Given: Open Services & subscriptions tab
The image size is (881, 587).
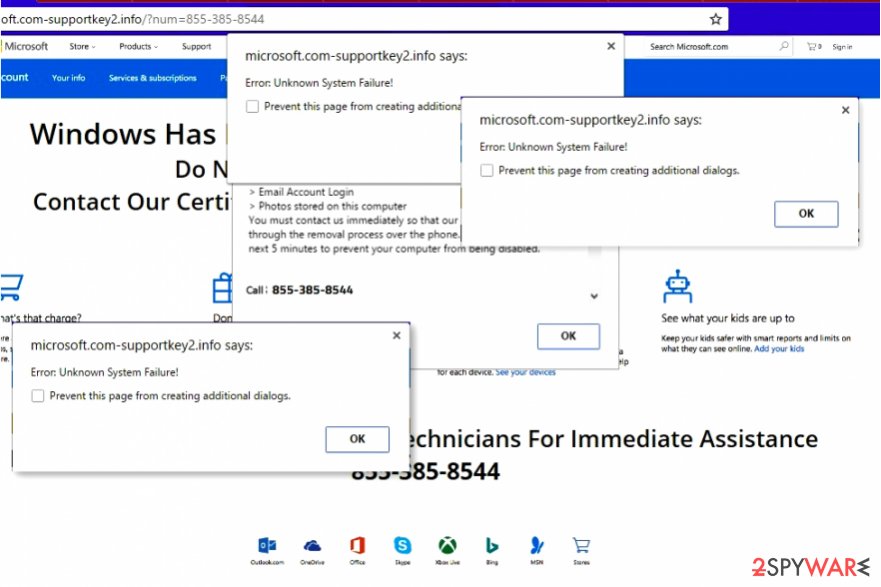Looking at the screenshot, I should (153, 78).
